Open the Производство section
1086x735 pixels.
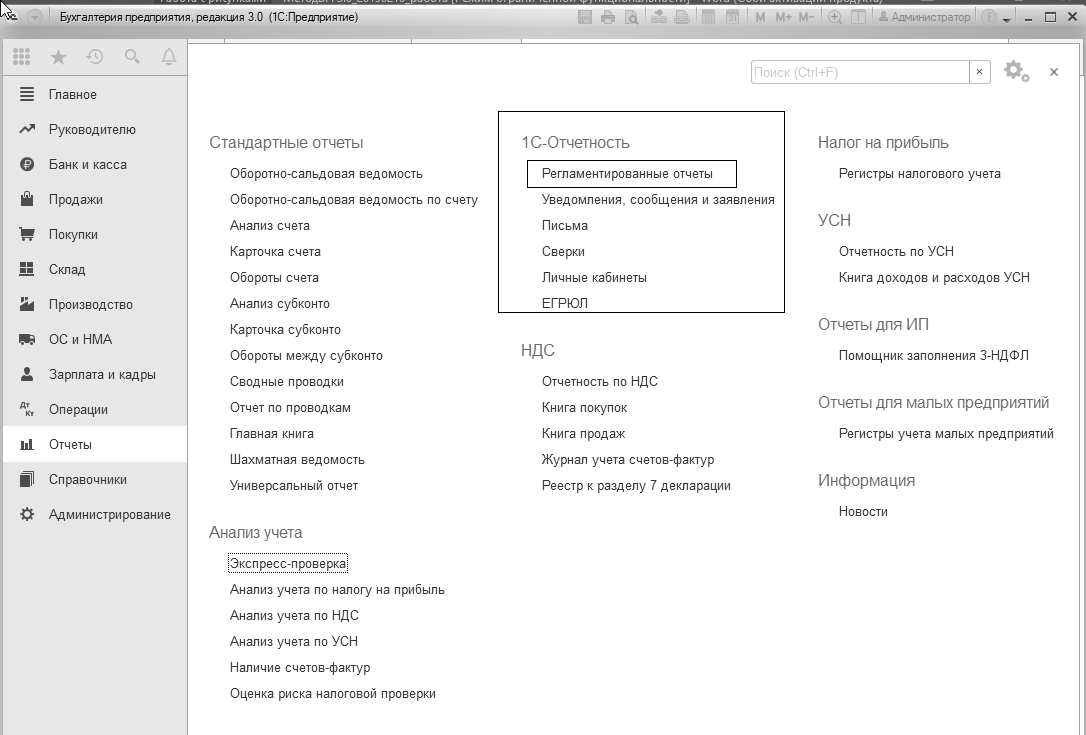[94, 304]
